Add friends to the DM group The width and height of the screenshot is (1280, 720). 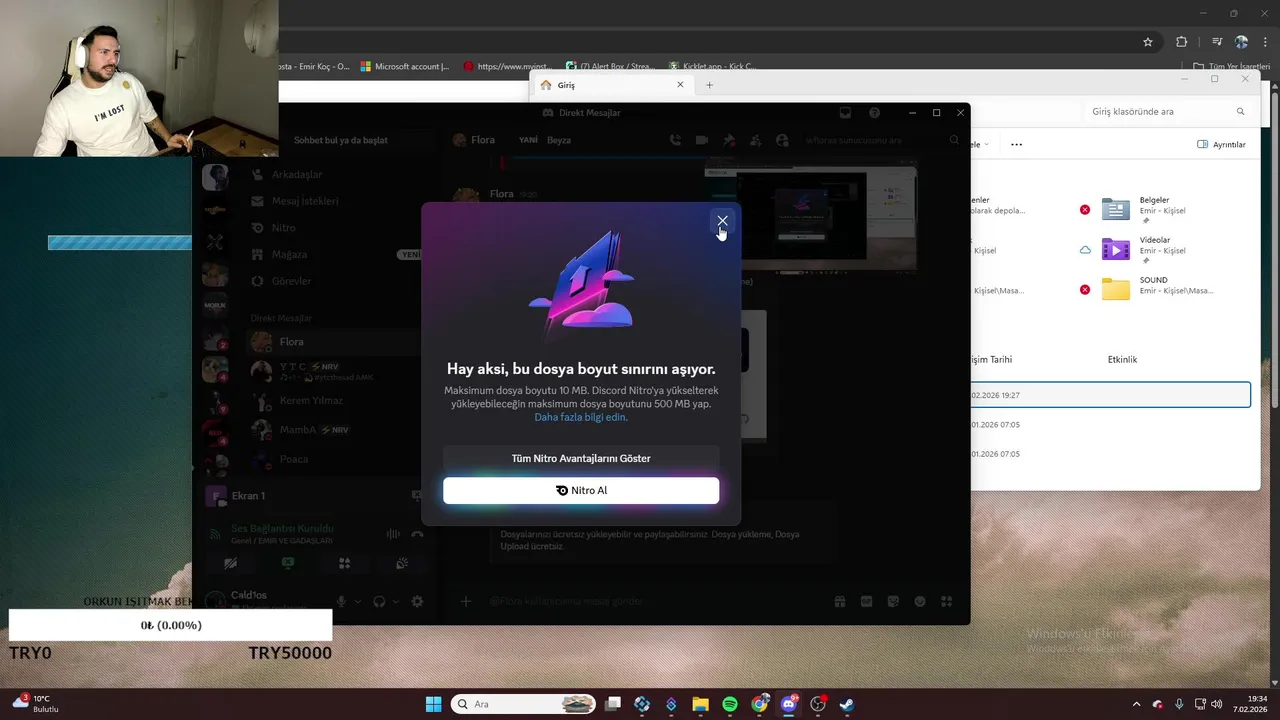(x=756, y=140)
